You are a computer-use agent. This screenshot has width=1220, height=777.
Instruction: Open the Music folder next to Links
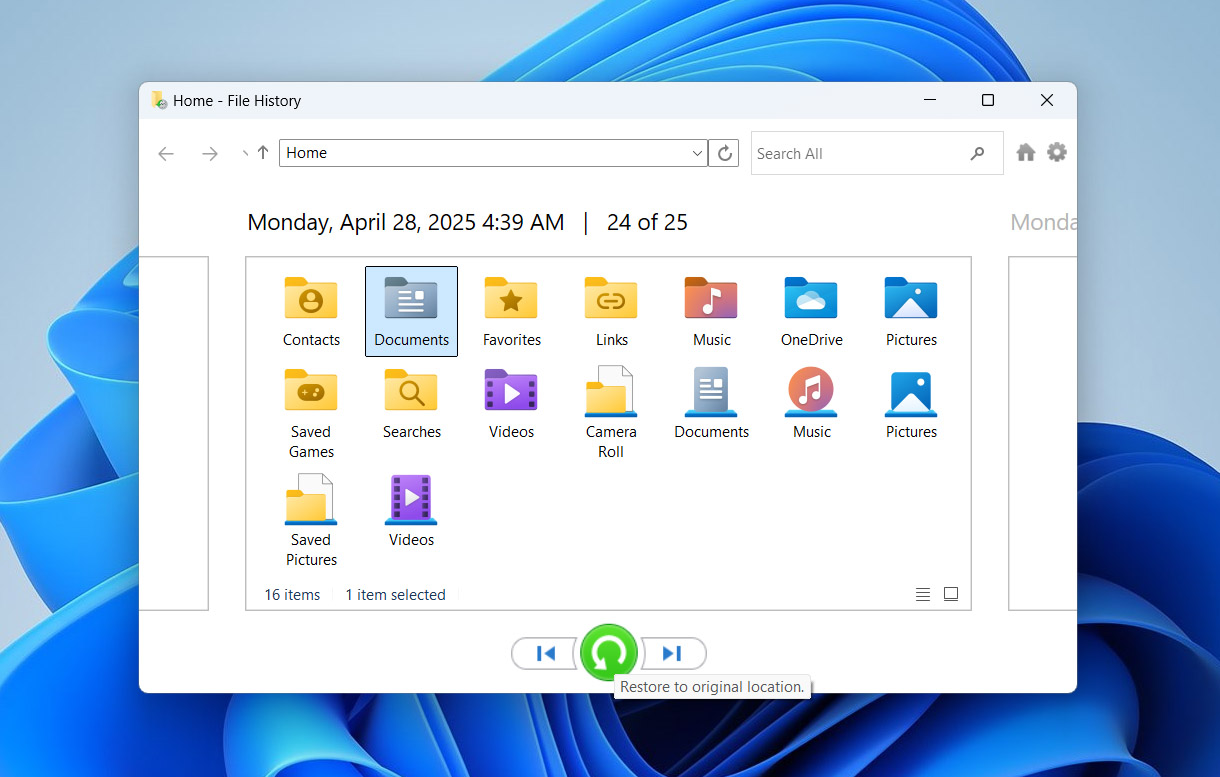click(711, 311)
